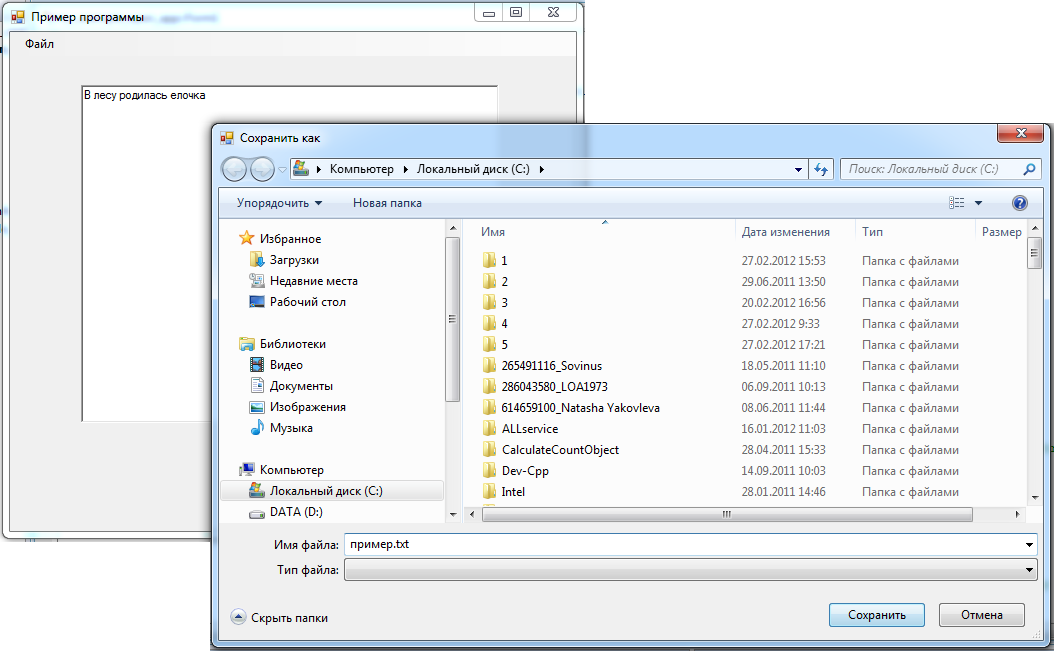Open the Загрузки folder in favorites
Image resolution: width=1054 pixels, height=651 pixels.
pos(284,260)
